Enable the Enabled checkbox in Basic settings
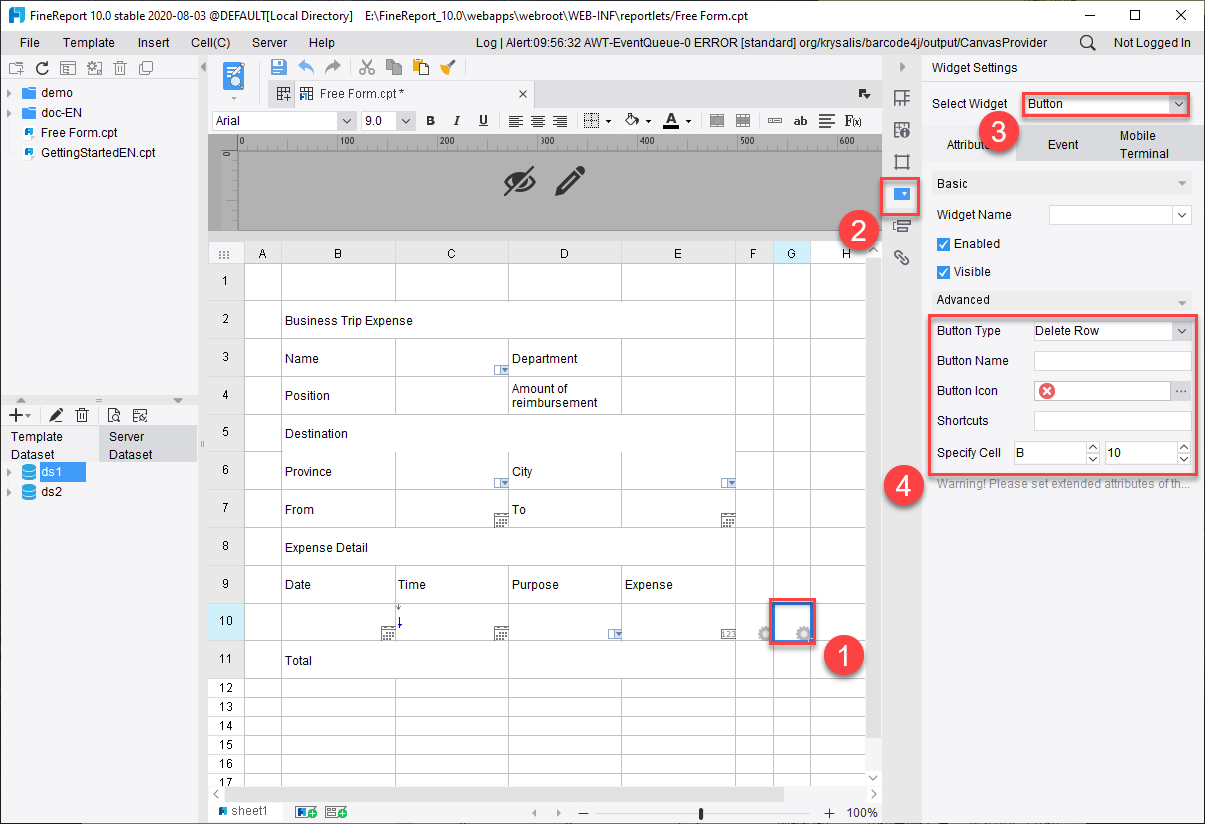Screen dimensions: 1205x824 pyautogui.click(x=941, y=243)
